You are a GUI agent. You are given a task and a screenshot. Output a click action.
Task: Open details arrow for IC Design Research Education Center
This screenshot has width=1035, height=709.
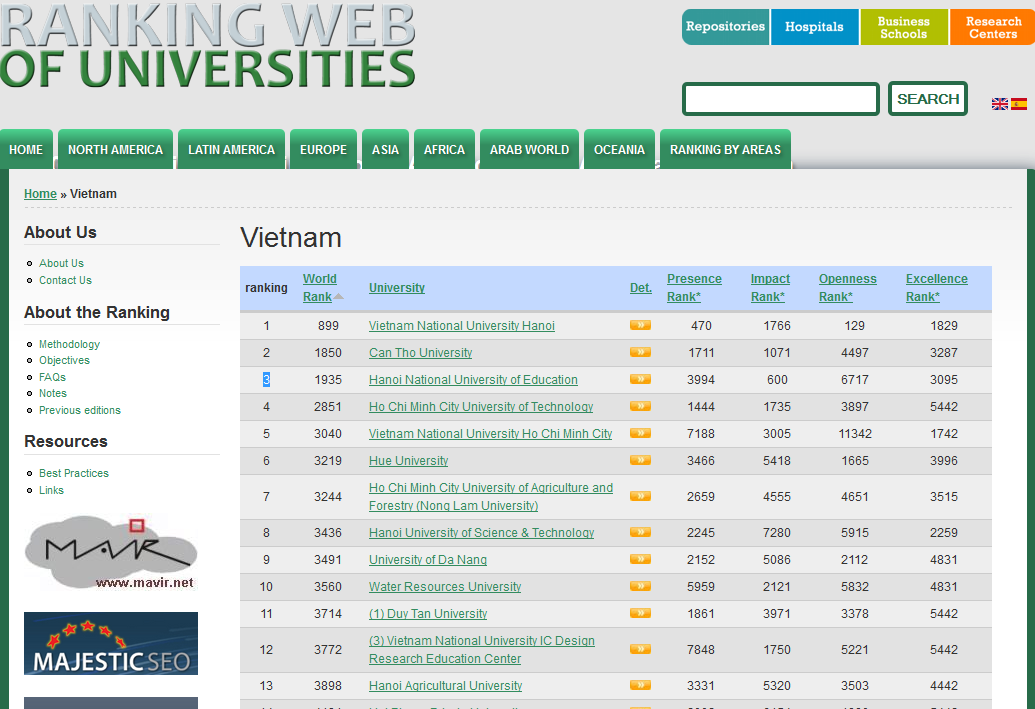tap(640, 649)
